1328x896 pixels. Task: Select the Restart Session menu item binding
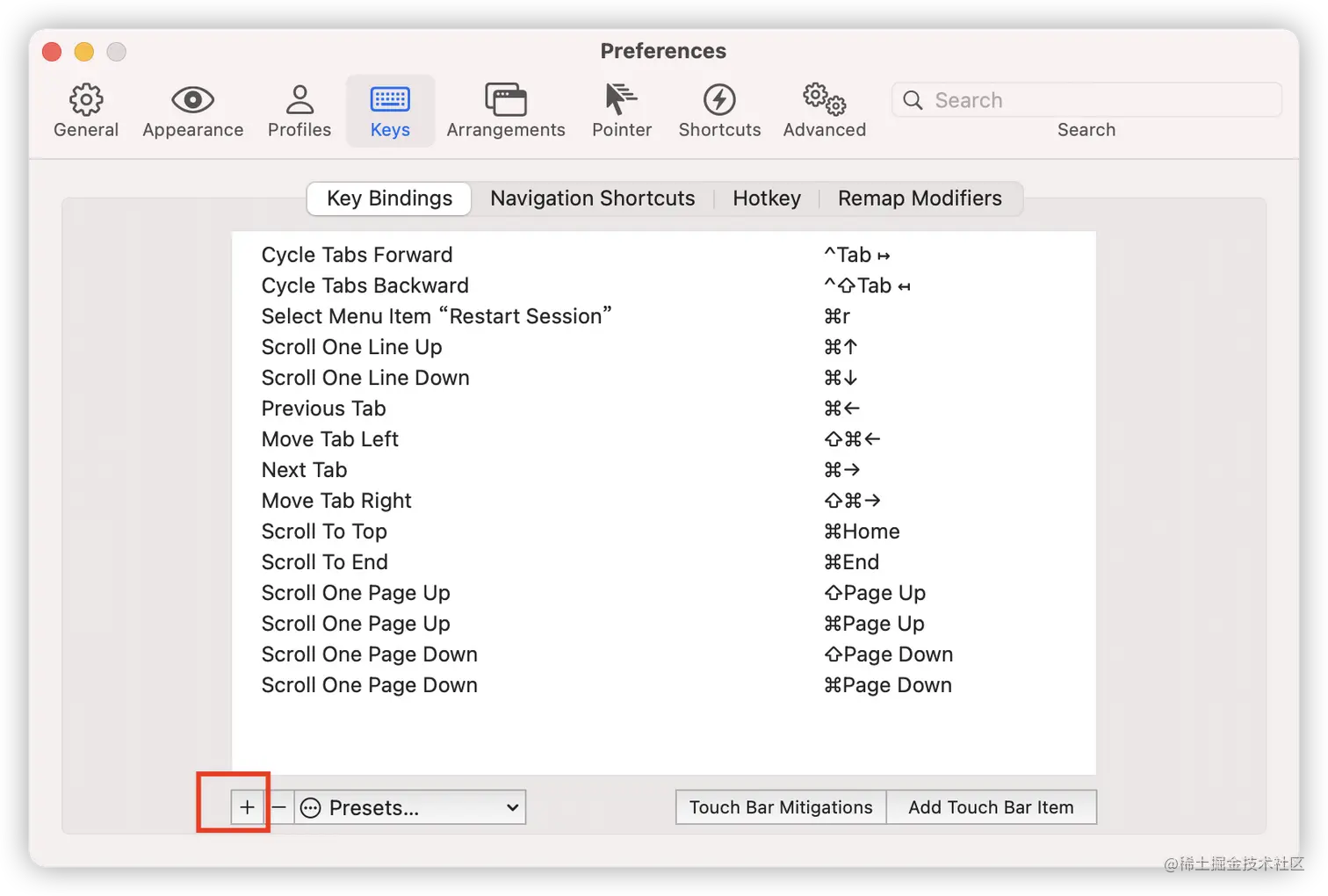[663, 316]
